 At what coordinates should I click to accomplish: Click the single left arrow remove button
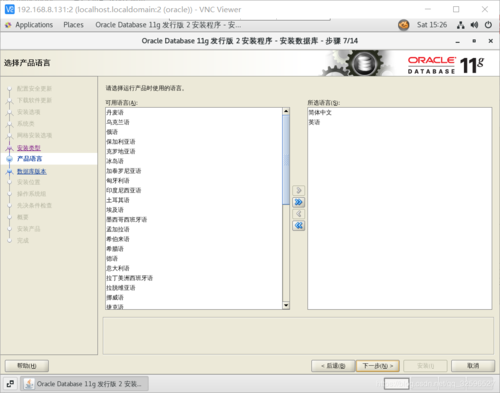tap(299, 214)
